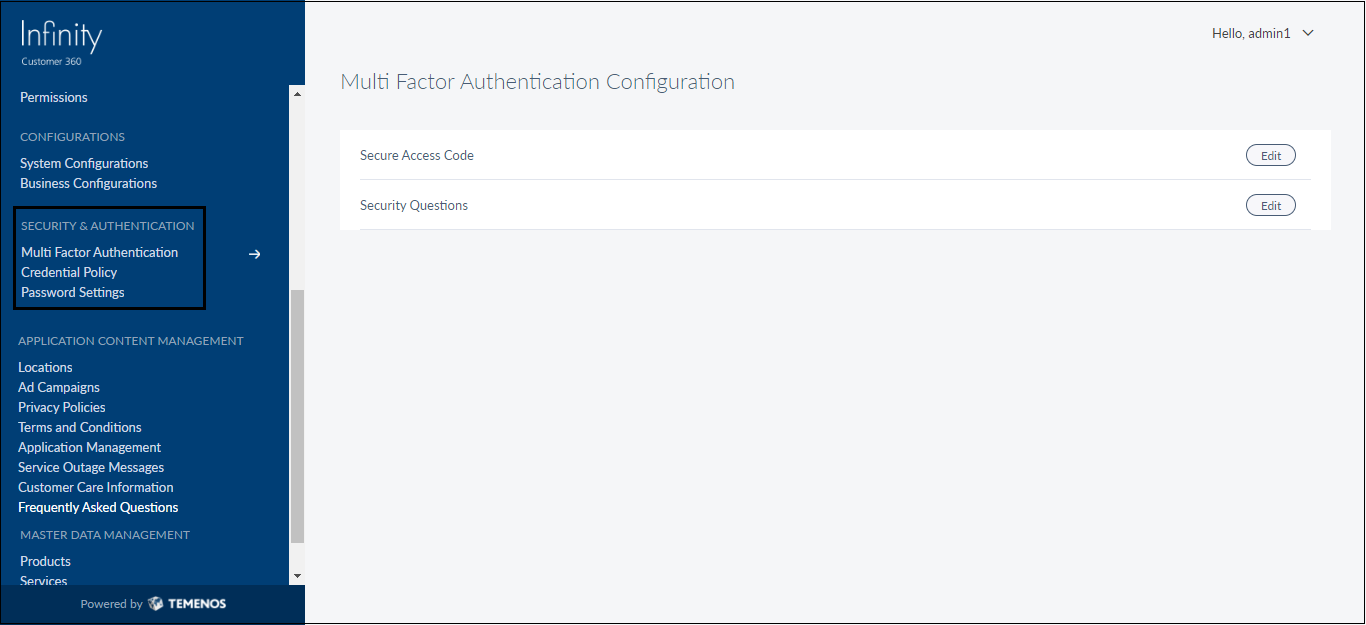Viewport: 1366px width, 625px height.
Task: Open Products under Master Data Management
Action: click(45, 562)
